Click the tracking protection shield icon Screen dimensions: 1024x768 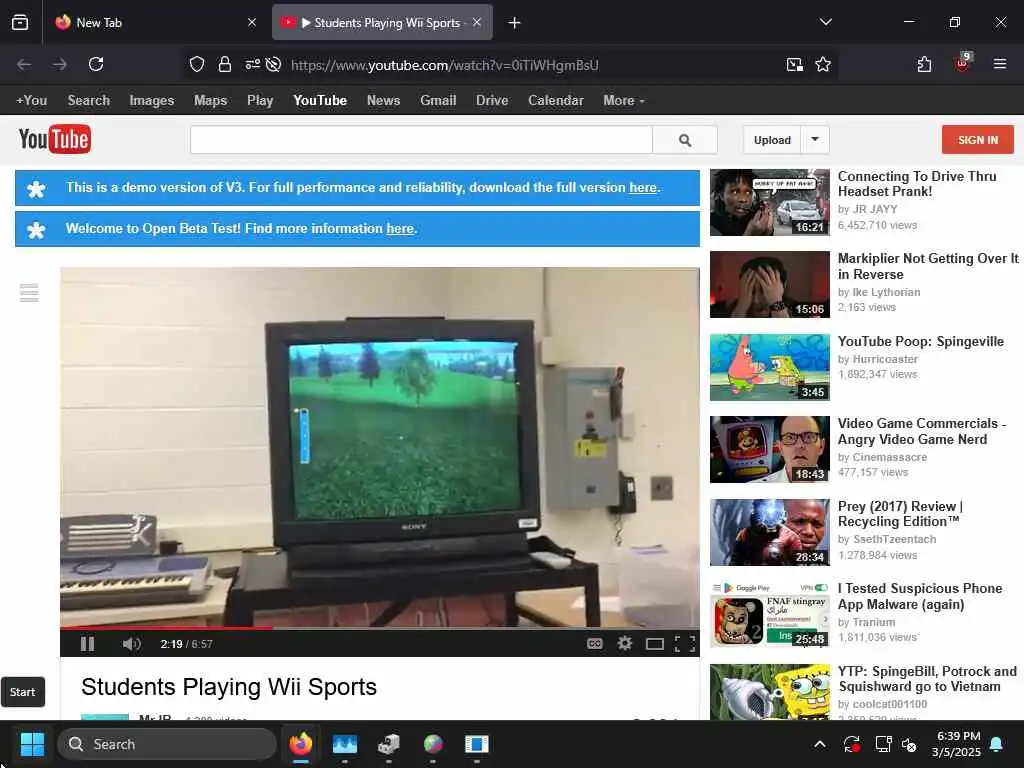click(197, 64)
